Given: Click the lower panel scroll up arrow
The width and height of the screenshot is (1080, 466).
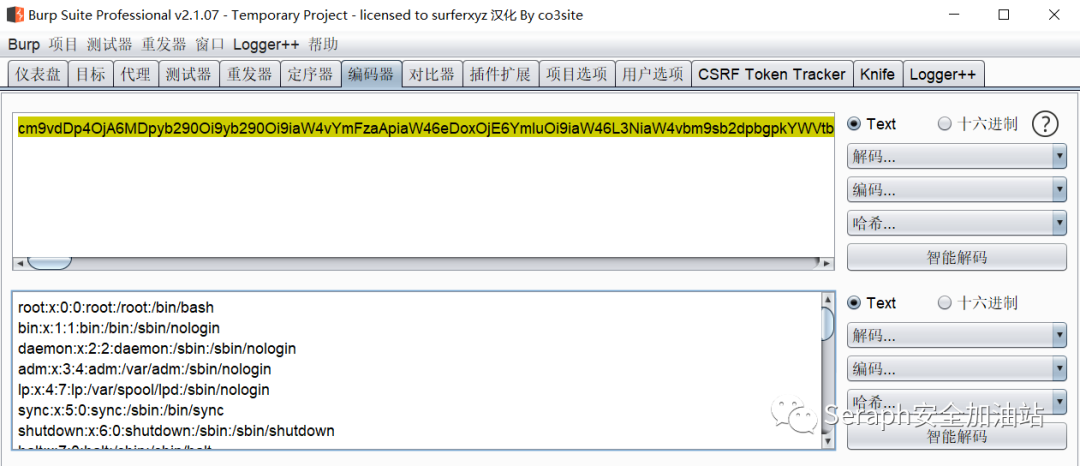Looking at the screenshot, I should 829,299.
